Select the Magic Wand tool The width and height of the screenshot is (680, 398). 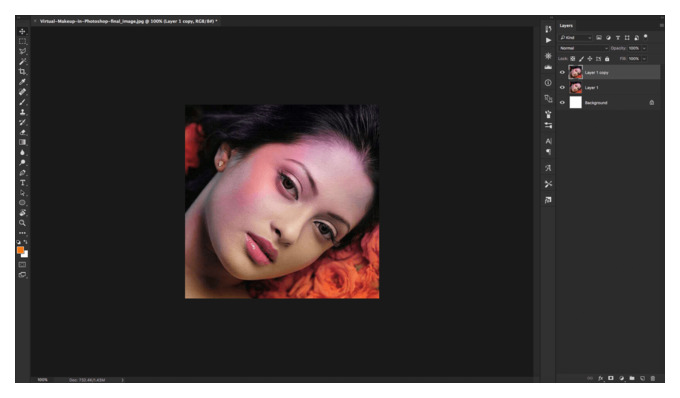click(22, 62)
